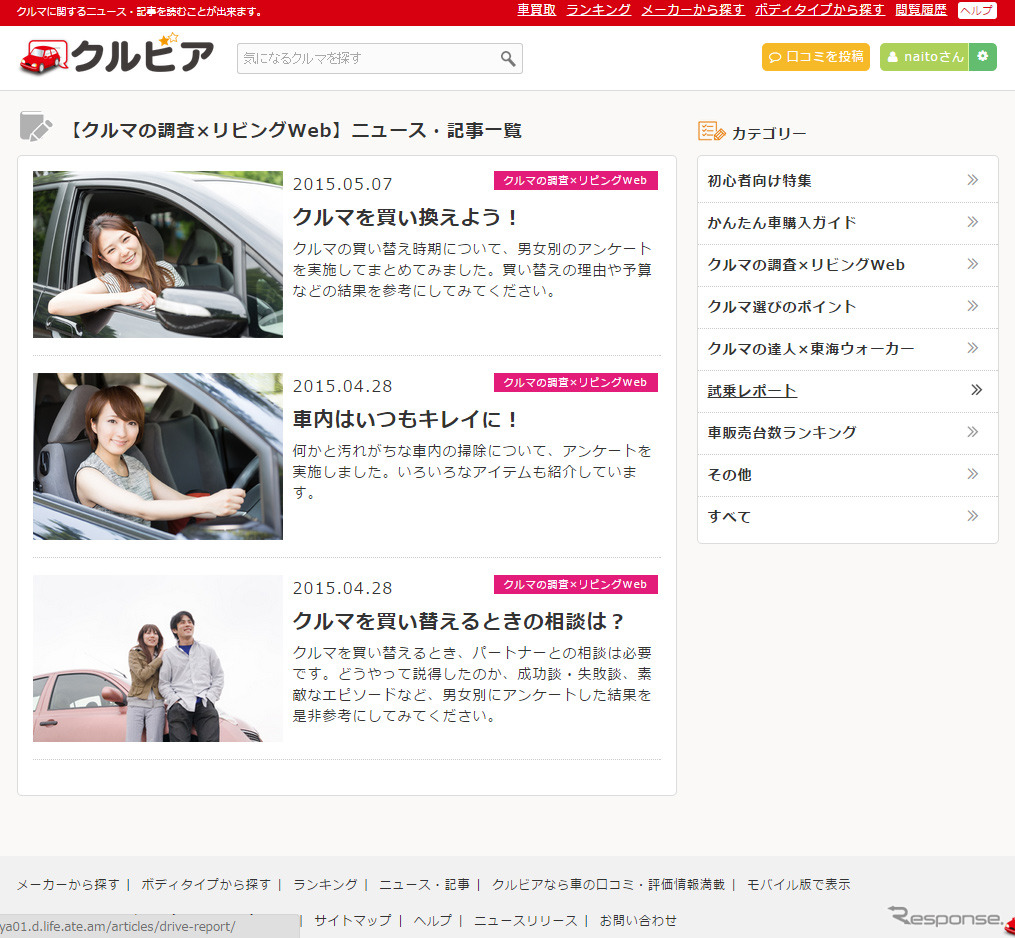
Task: Click the orange list icon next to カテゴリー
Action: coord(709,130)
